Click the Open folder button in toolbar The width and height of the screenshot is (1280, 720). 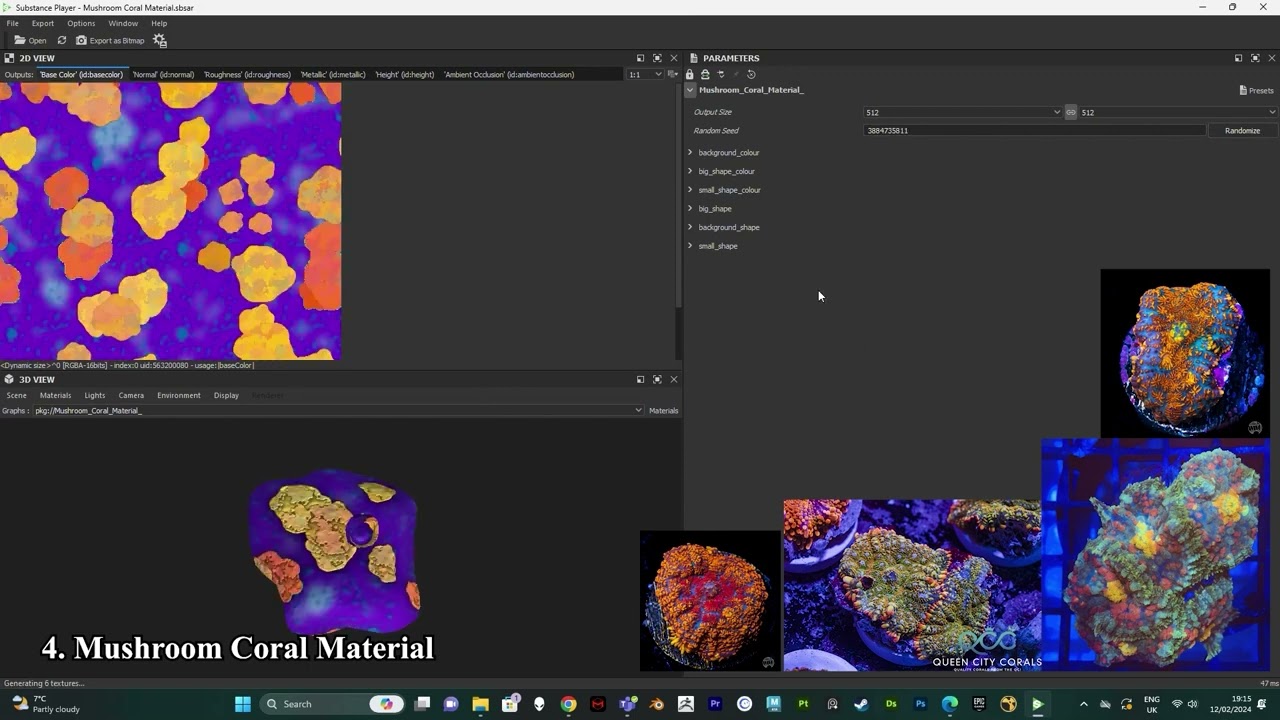(x=30, y=40)
